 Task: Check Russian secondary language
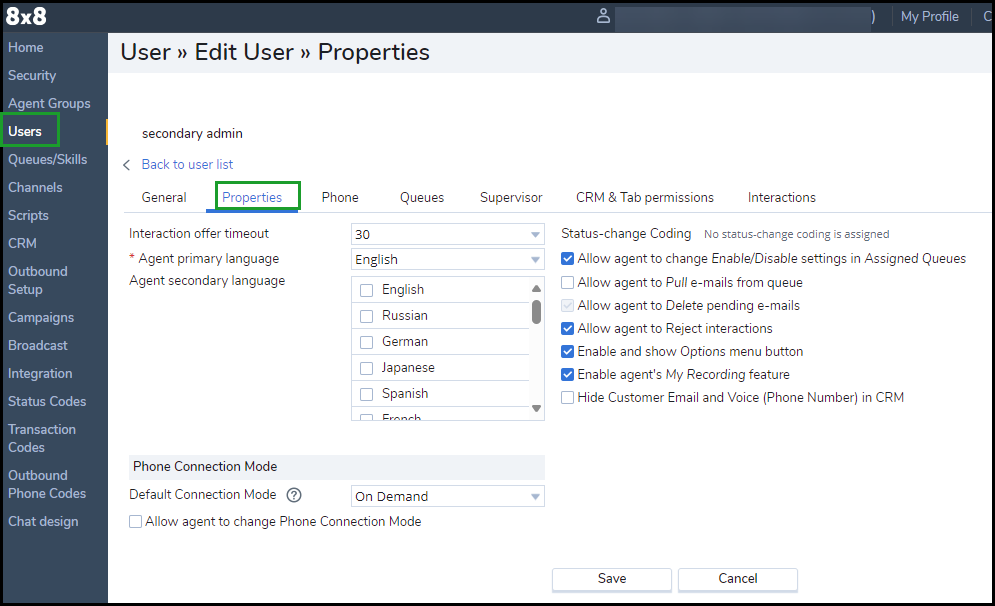pyautogui.click(x=366, y=316)
